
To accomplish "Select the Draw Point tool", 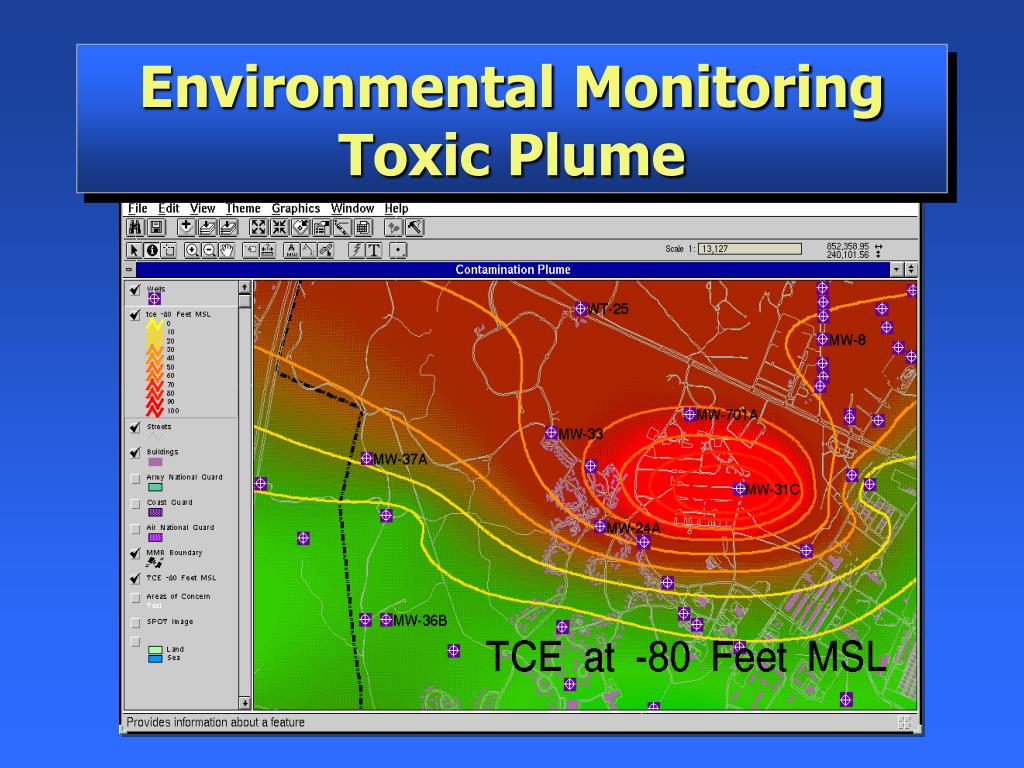I will pos(398,250).
